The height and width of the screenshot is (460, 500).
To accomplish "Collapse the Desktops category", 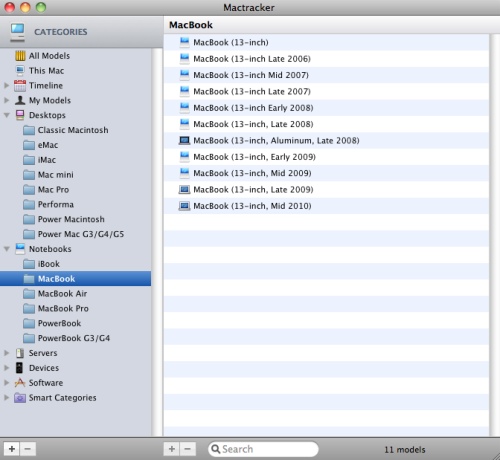I will [x=7, y=115].
